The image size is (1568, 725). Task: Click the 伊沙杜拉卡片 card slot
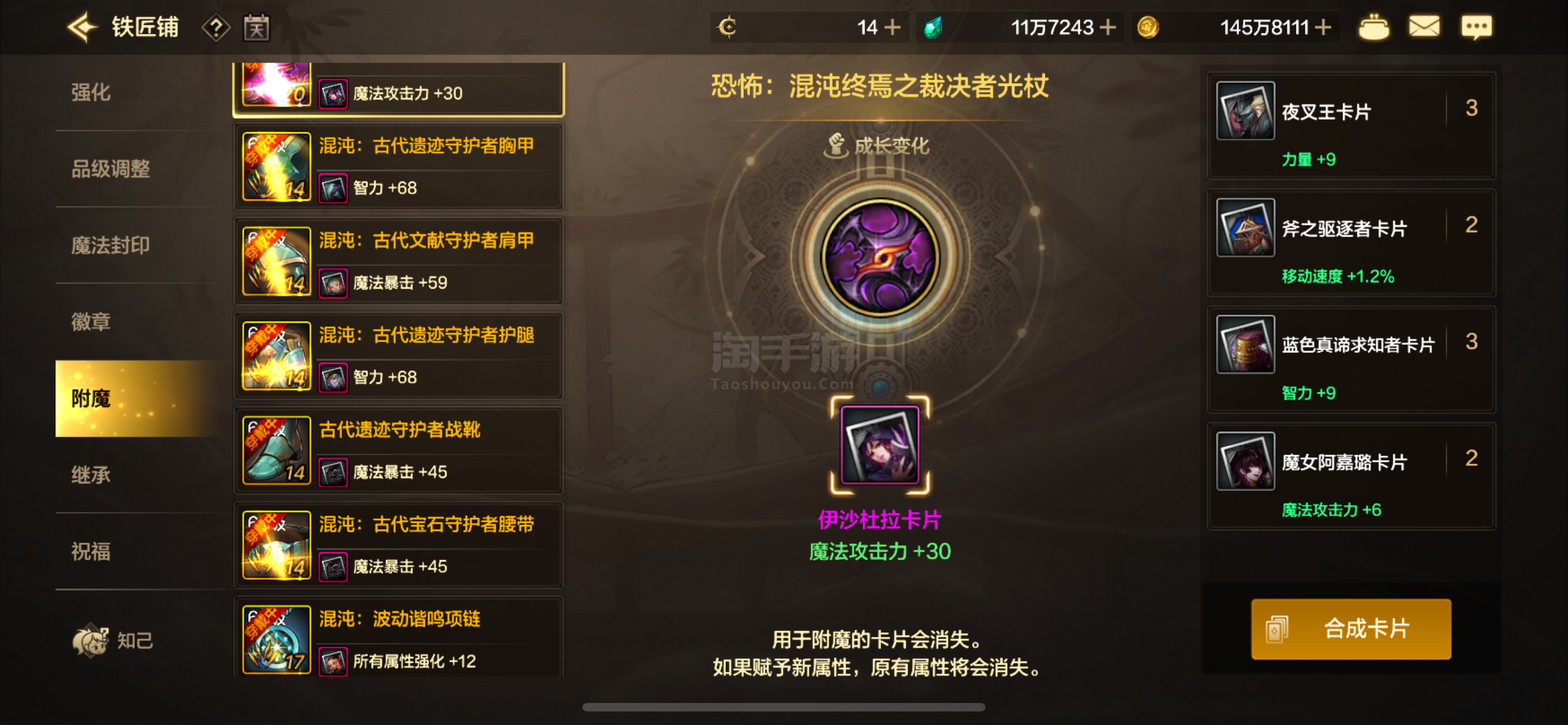(879, 445)
